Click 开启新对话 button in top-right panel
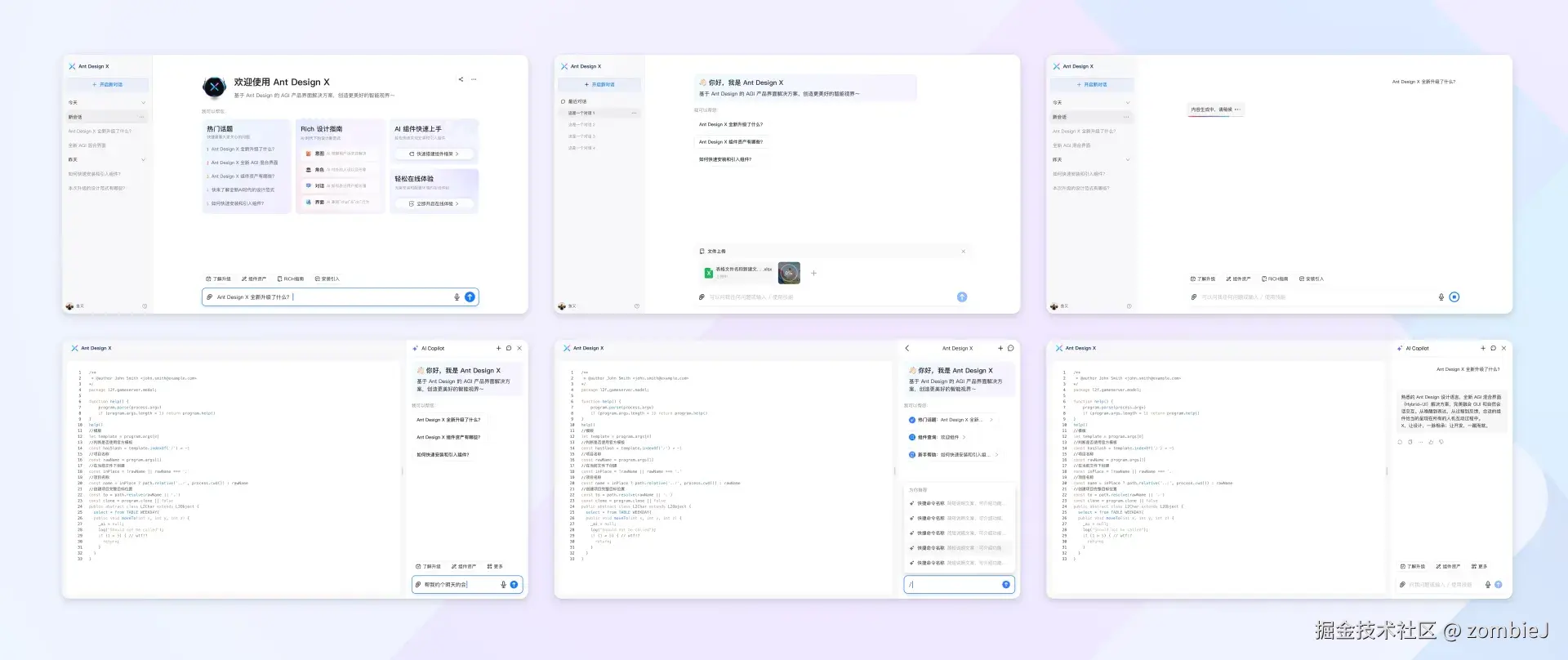 coord(1092,84)
